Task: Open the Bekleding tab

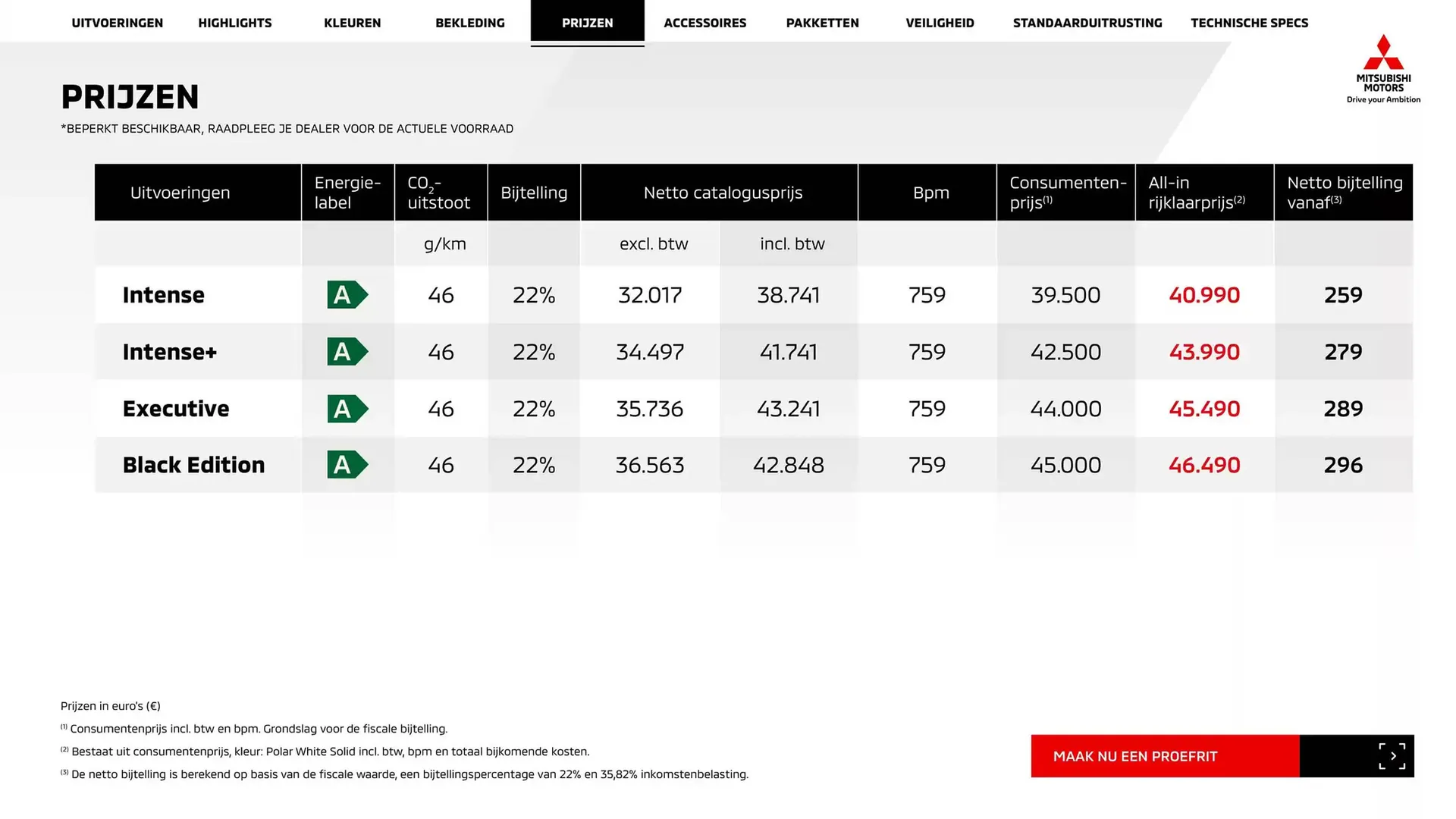Action: click(470, 23)
